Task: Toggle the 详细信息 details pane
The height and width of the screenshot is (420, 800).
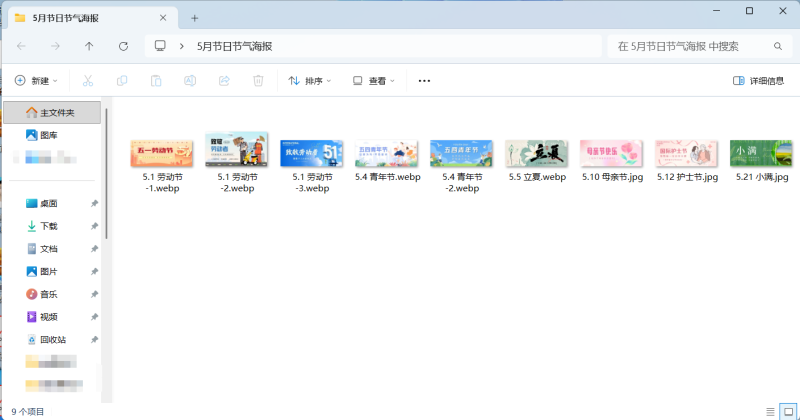Action: point(758,81)
